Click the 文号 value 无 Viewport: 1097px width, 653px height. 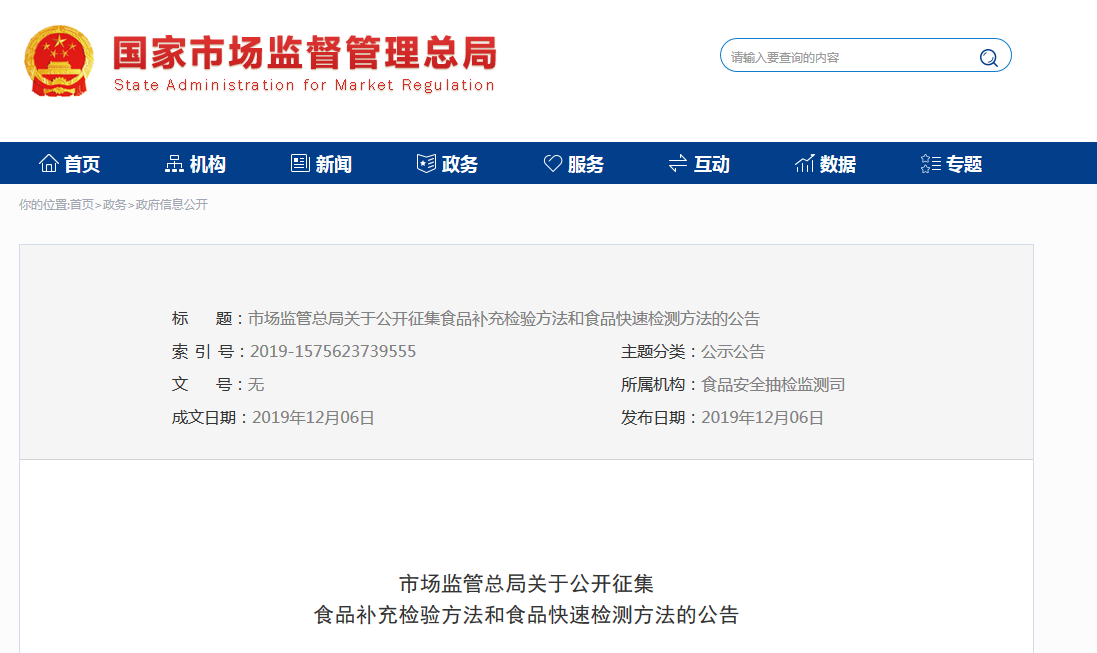[x=256, y=384]
